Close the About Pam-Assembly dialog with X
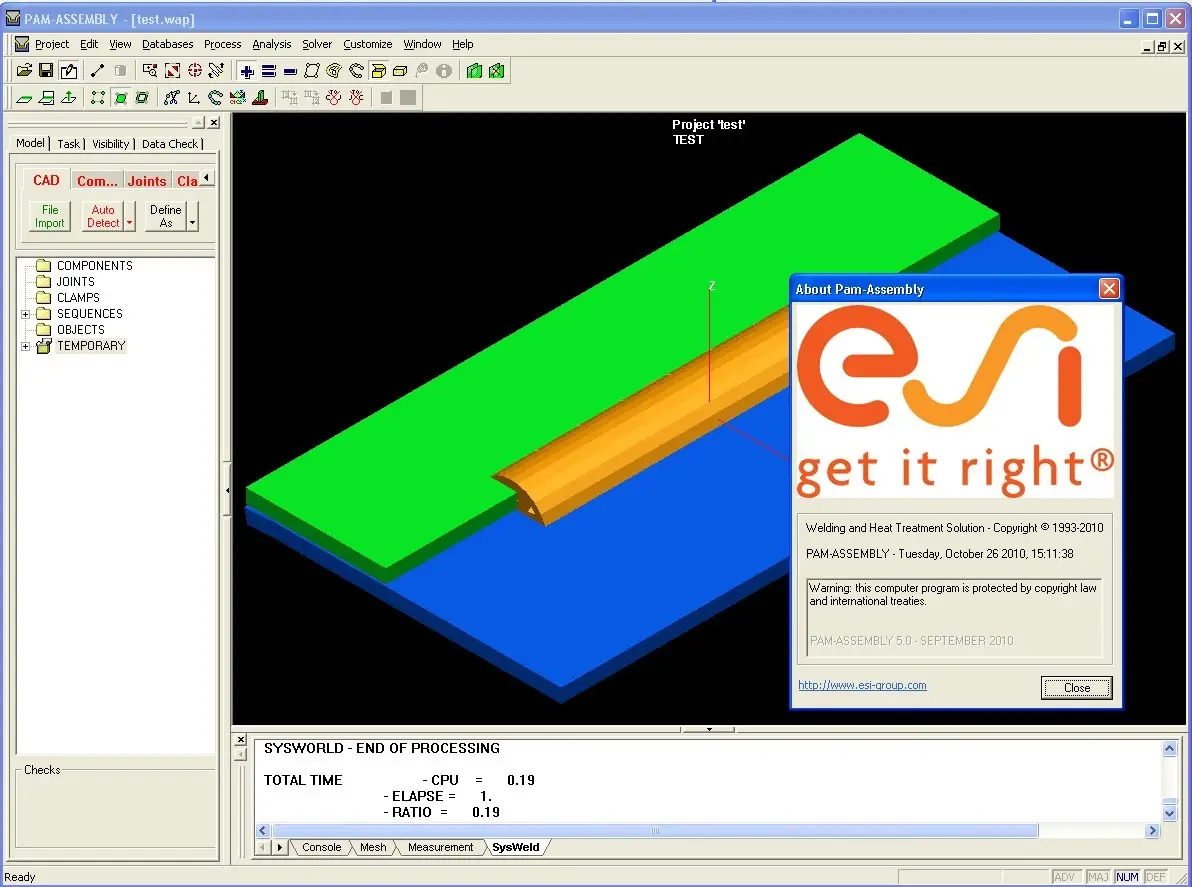 point(1109,289)
